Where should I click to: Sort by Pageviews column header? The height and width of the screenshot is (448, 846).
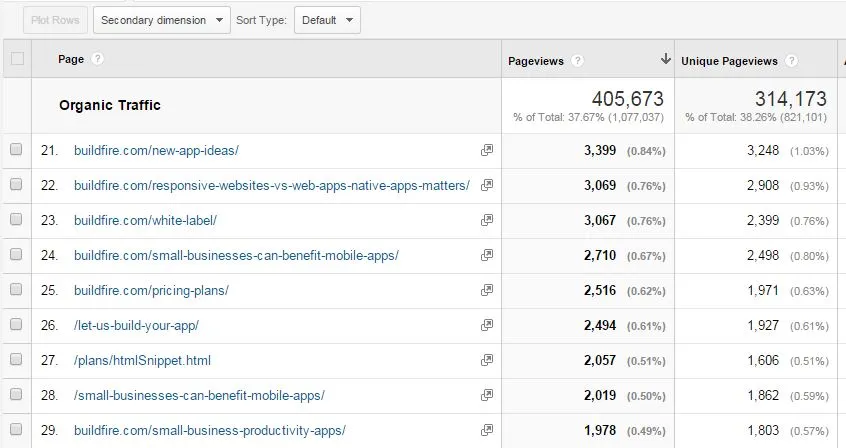pyautogui.click(x=536, y=61)
